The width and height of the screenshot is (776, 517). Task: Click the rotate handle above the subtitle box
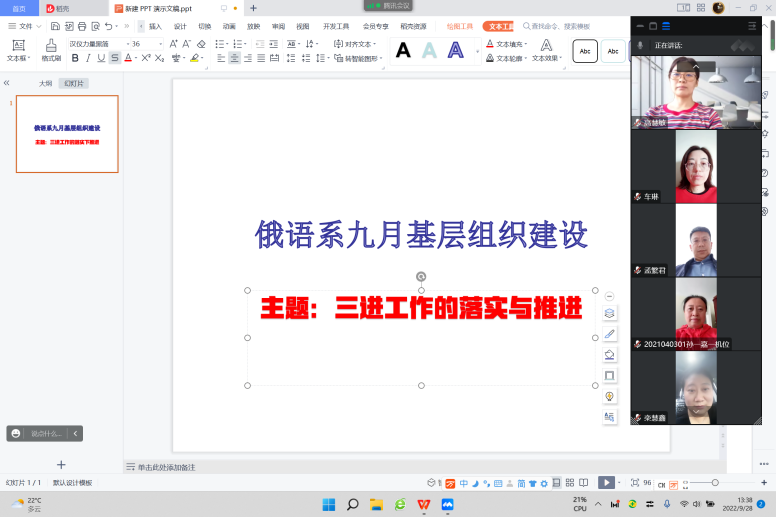[421, 276]
